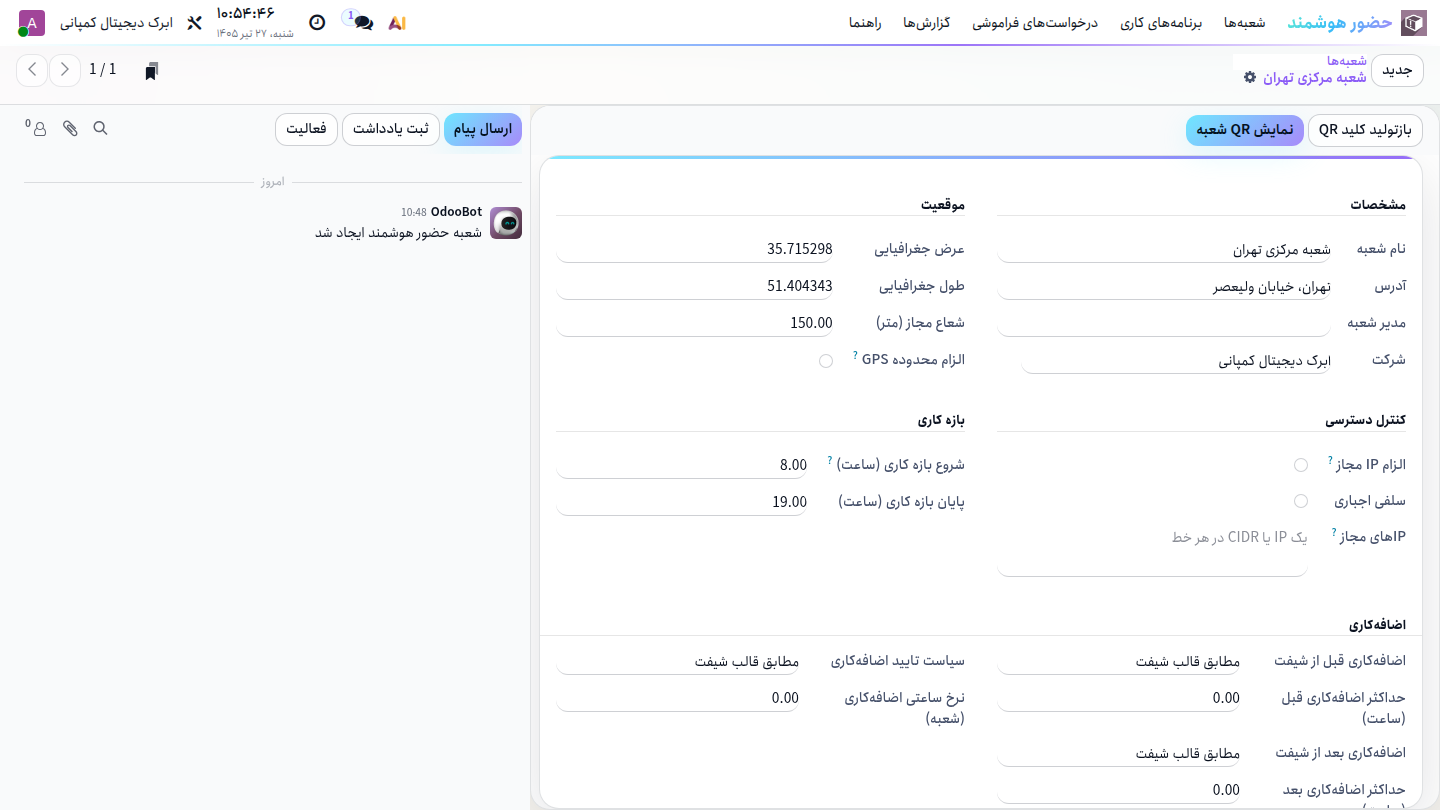Click the پایان بازه کاری input field
1440x810 pixels.
(682, 502)
